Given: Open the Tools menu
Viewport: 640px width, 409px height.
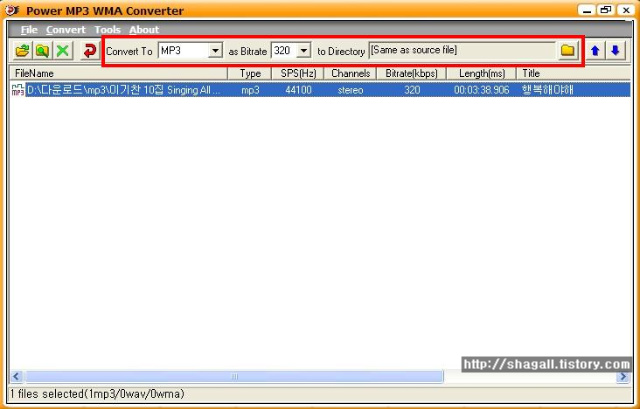Looking at the screenshot, I should click(x=107, y=30).
